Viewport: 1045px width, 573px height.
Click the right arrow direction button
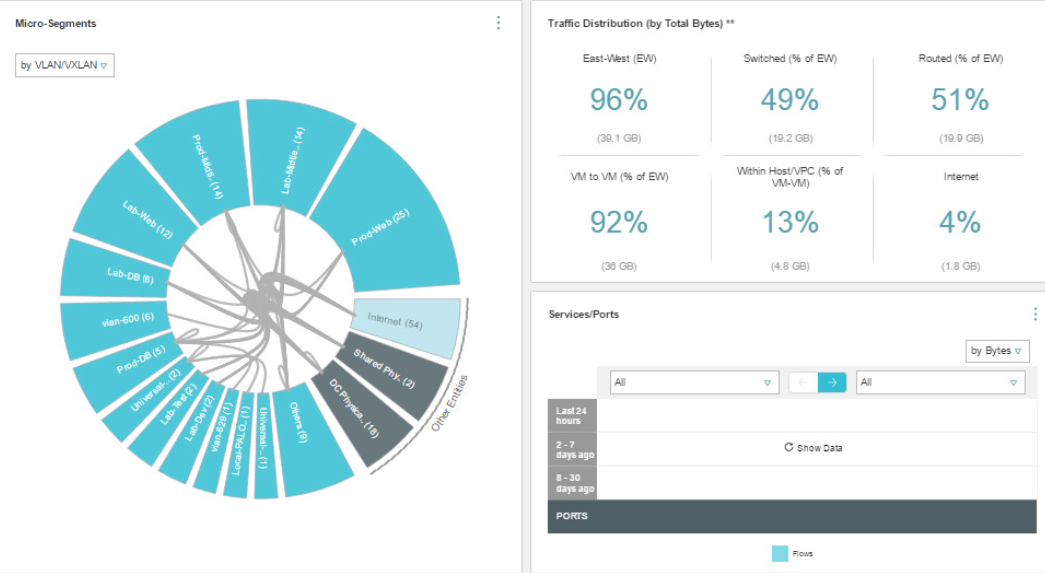coord(832,382)
